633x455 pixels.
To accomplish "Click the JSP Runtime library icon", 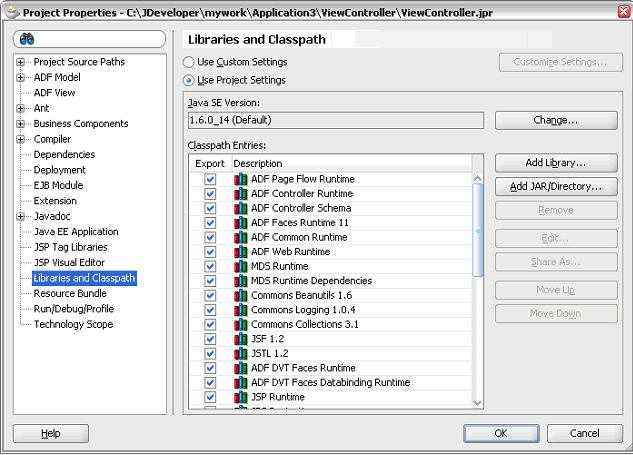I will 240,397.
